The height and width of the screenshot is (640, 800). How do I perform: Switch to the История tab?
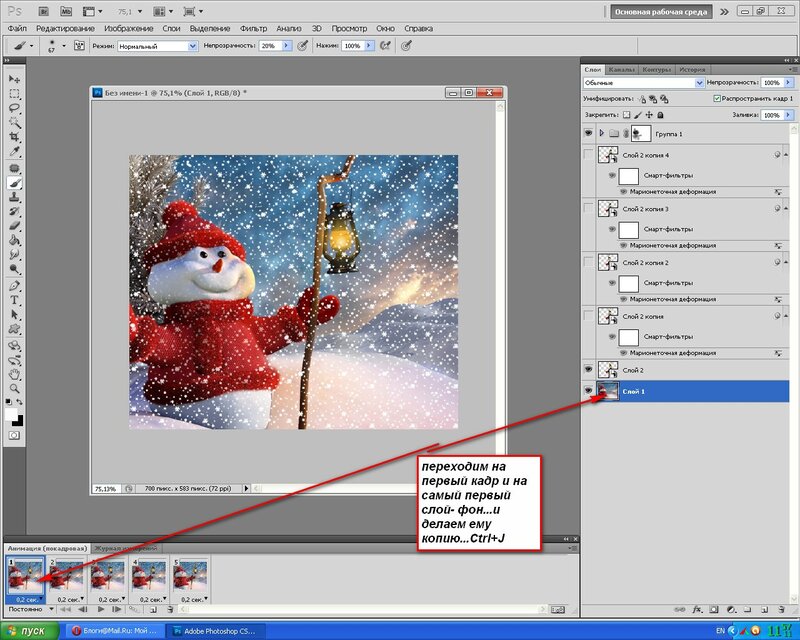[x=692, y=69]
